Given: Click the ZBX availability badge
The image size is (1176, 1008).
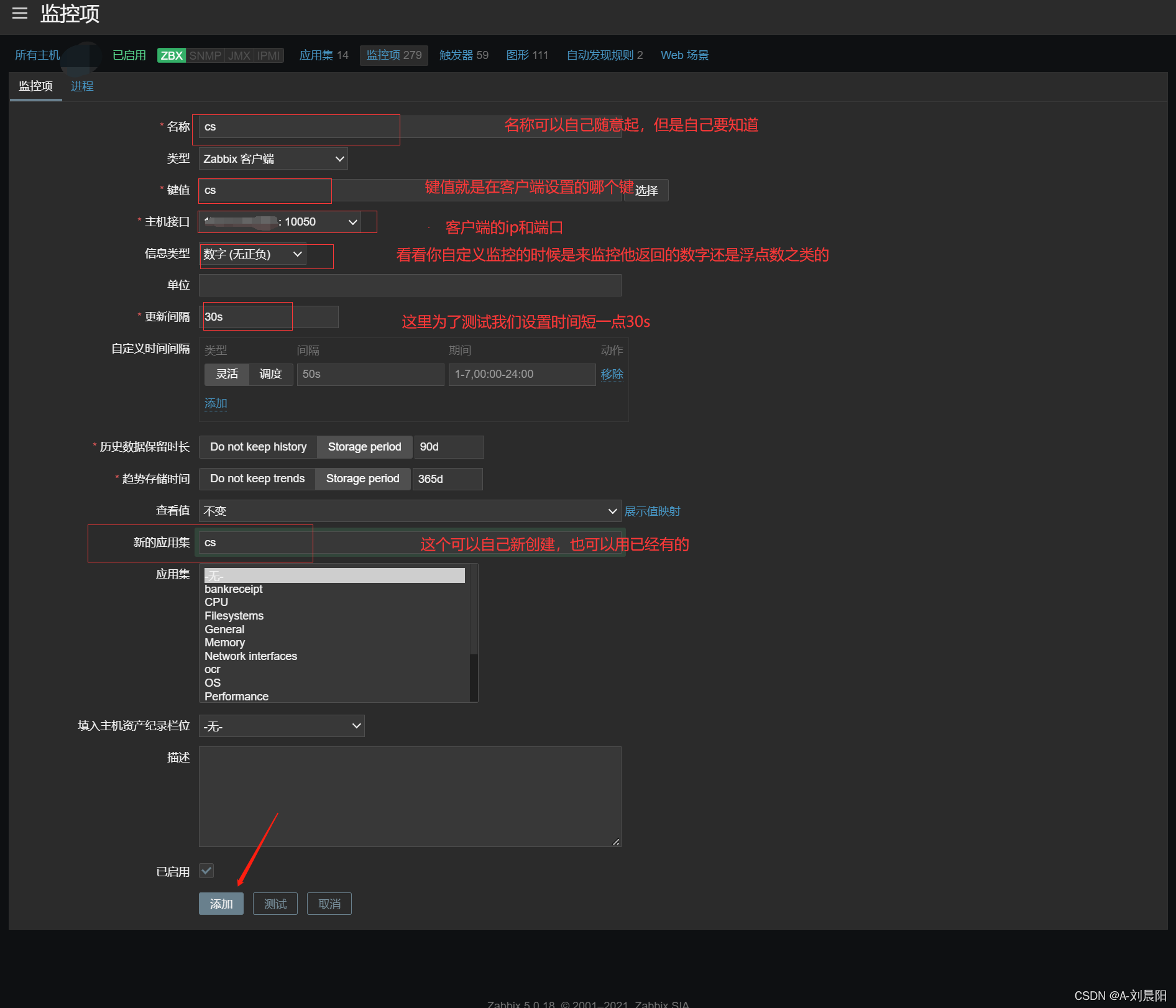Looking at the screenshot, I should coord(172,55).
